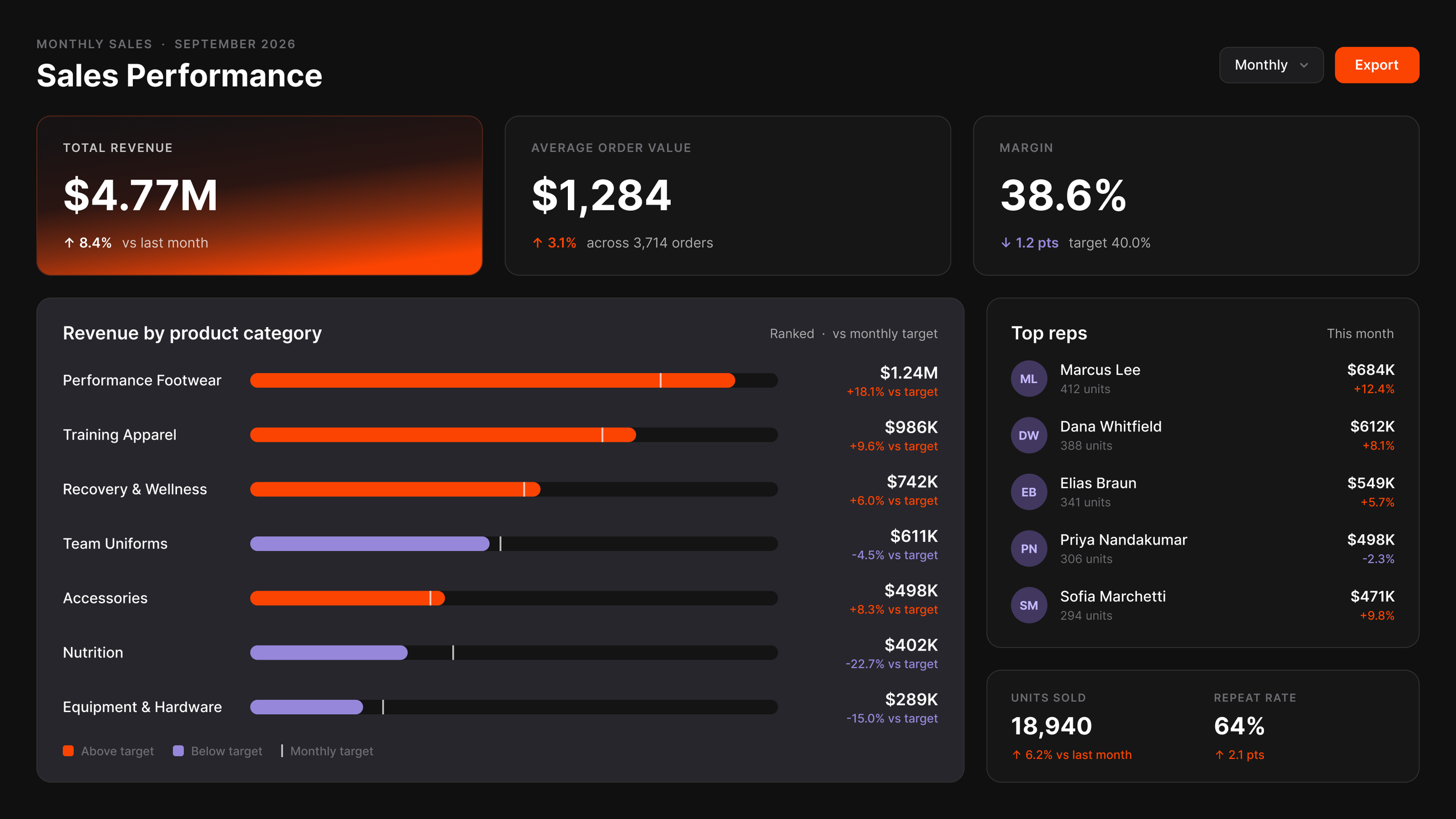Click the $1.24M Performance Footwear value
This screenshot has height=819, width=1456.
point(908,373)
